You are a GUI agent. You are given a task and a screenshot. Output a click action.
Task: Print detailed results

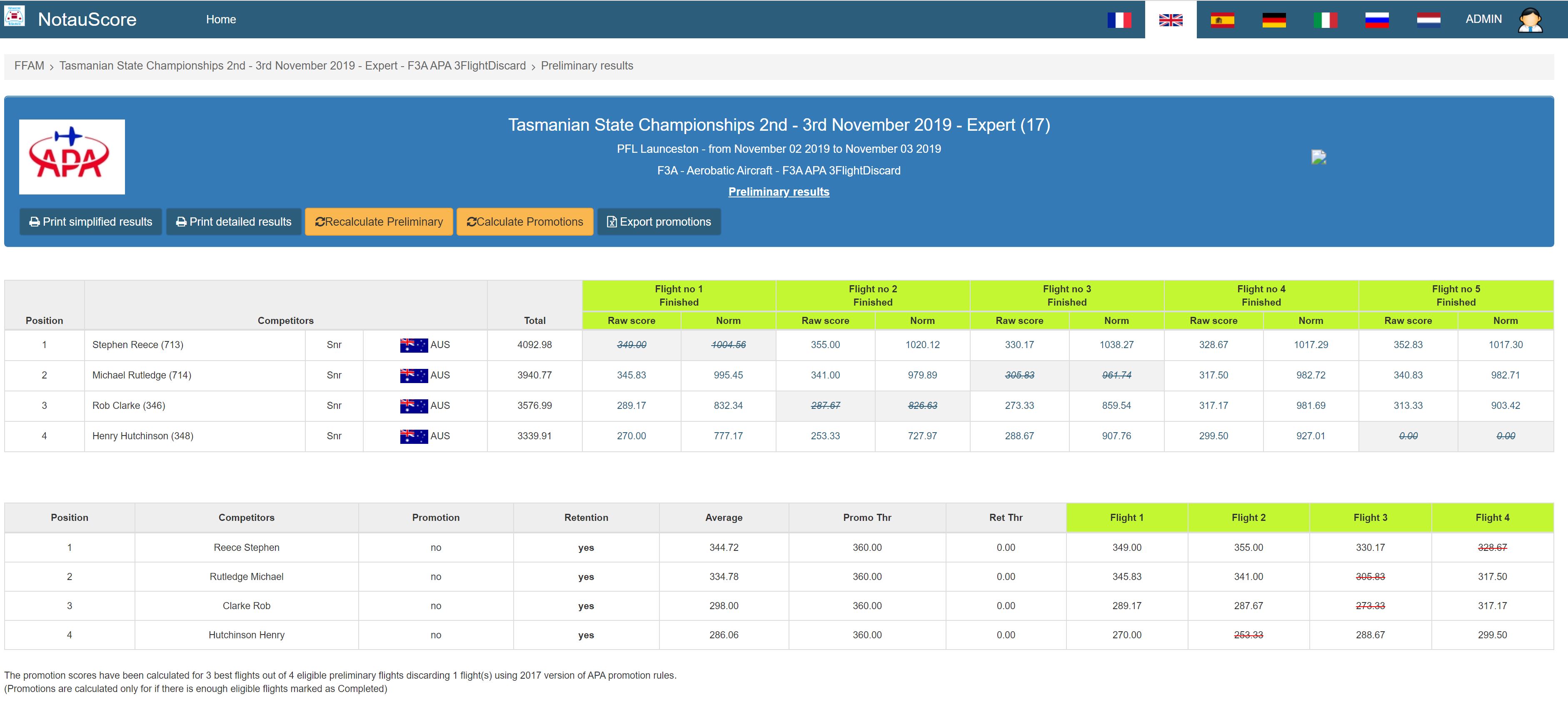pos(234,222)
